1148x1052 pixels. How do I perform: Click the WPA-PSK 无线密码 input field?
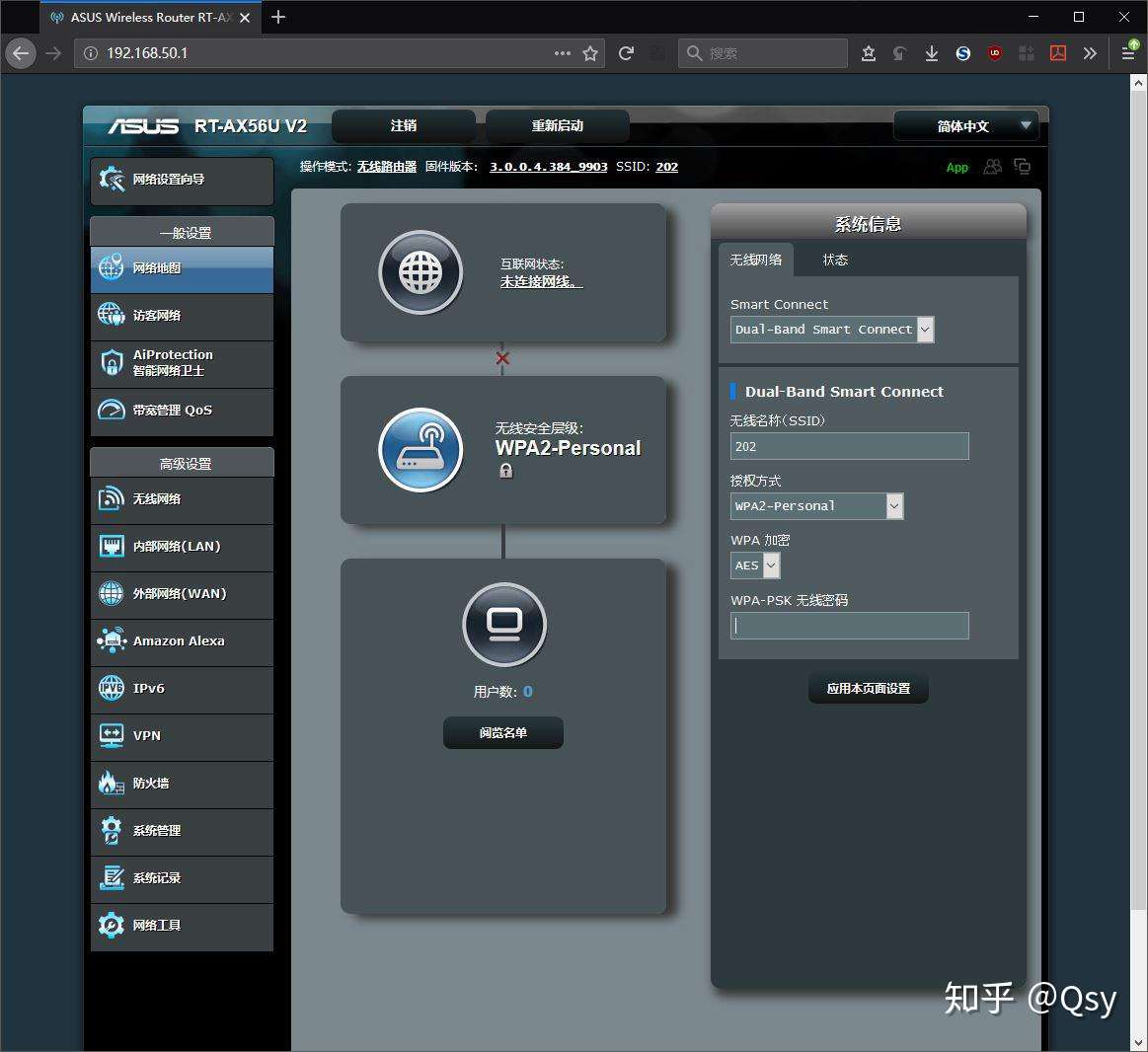coord(849,626)
